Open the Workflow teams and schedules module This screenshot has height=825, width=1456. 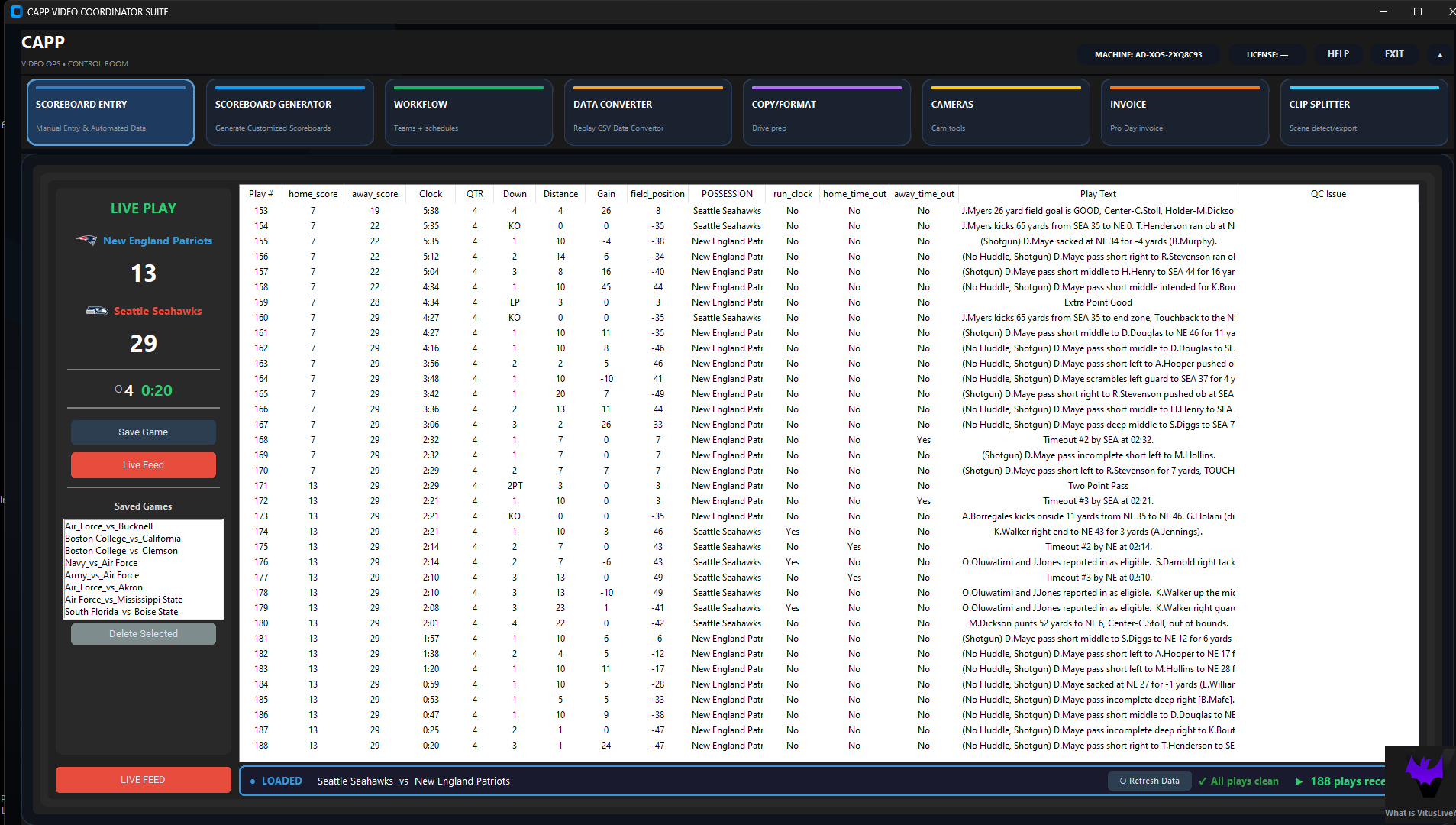click(x=469, y=113)
